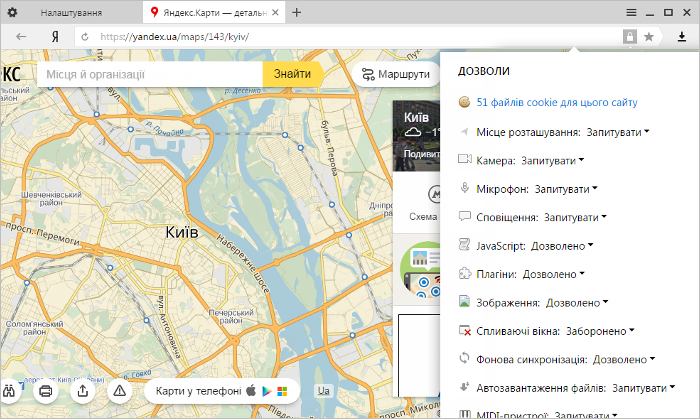Click the Windows Store icon
700x419 pixels.
(282, 391)
